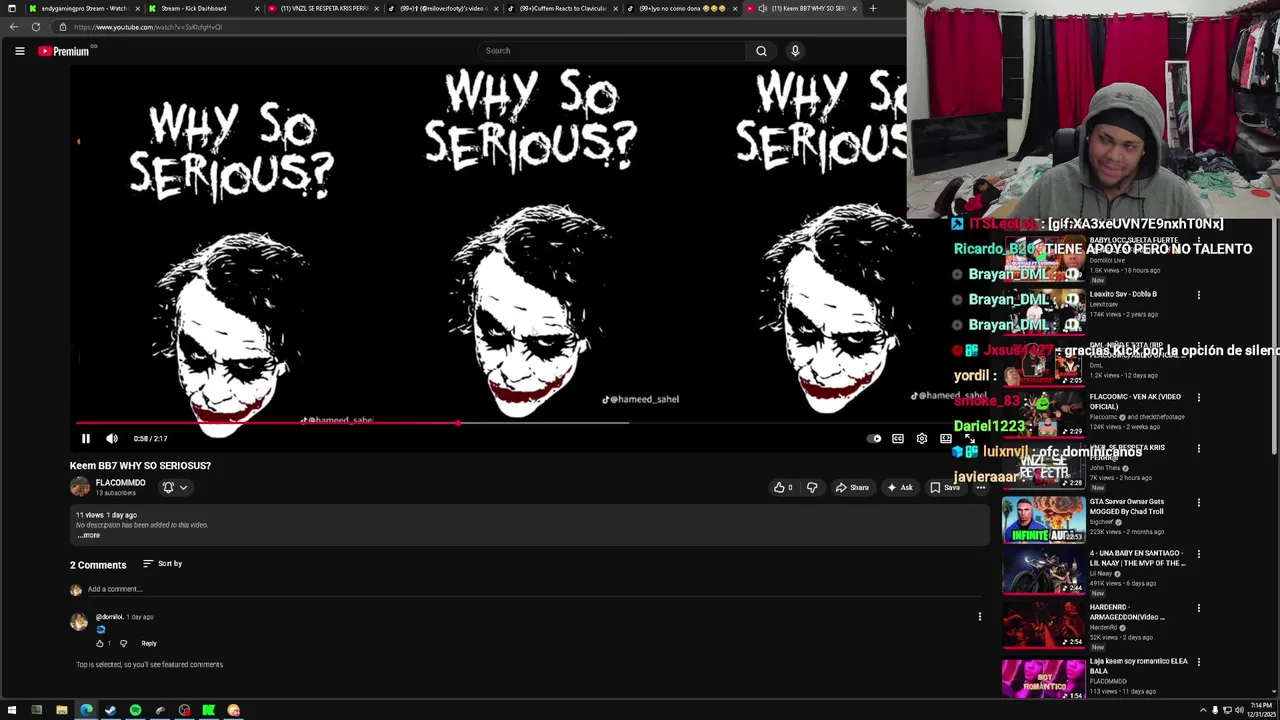
Task: Open the more actions ellipsis under video
Action: (x=981, y=487)
